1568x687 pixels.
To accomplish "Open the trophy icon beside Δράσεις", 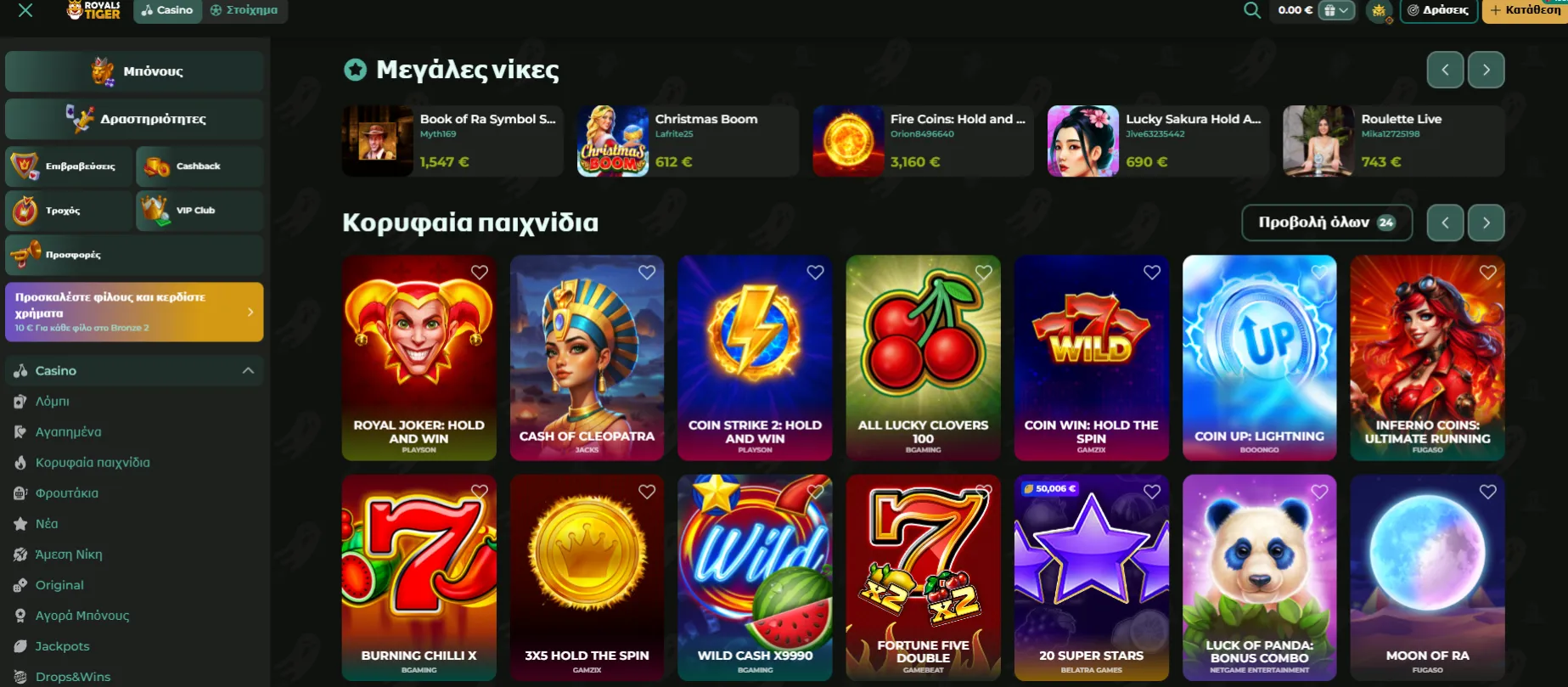I will tap(1379, 11).
